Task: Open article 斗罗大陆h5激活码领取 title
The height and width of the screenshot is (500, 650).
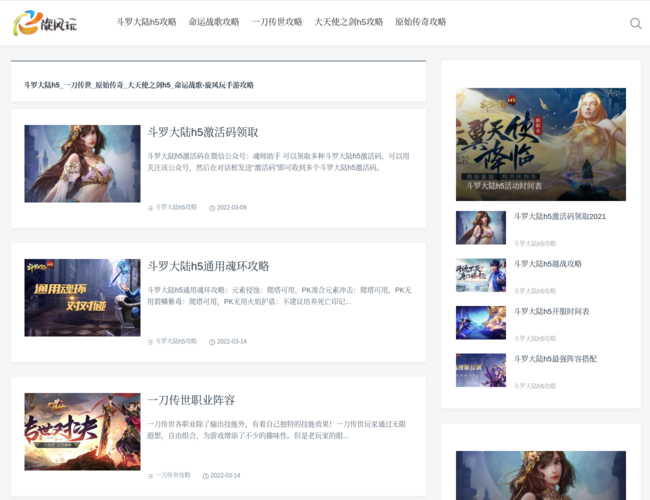Action: click(x=203, y=132)
